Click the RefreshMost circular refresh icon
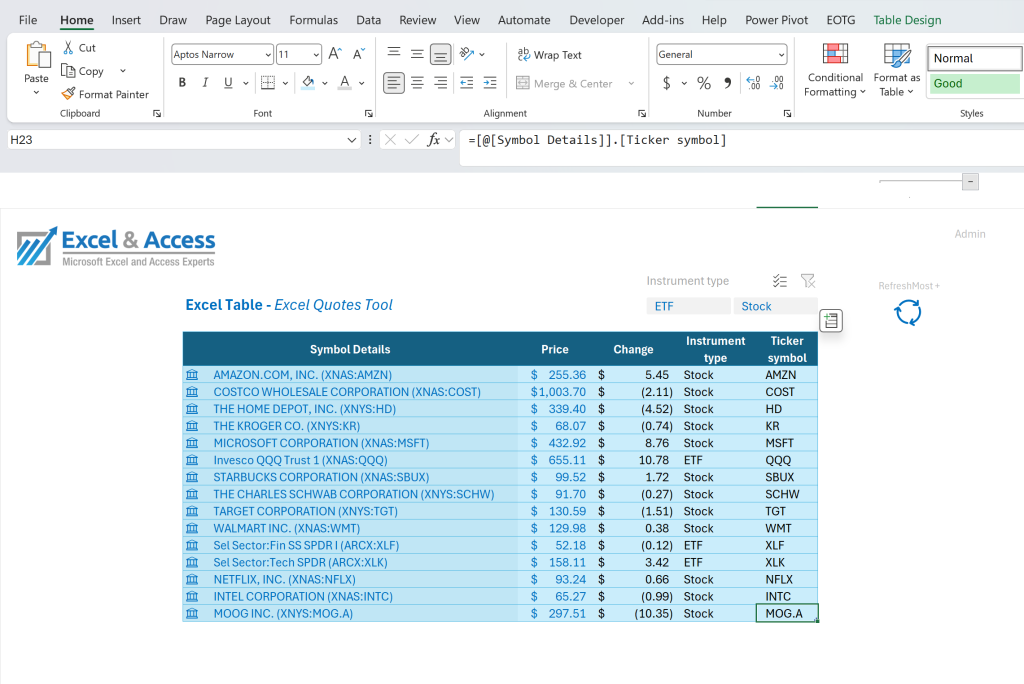Viewport: 1024px width, 684px height. coord(908,312)
